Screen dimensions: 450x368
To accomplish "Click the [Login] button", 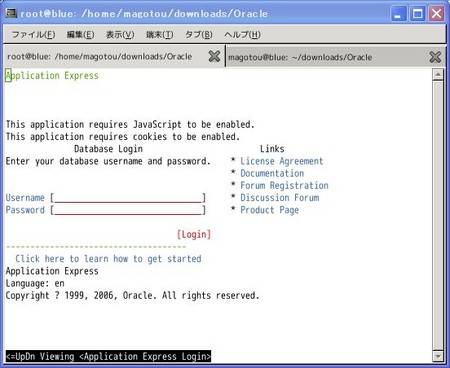I will 194,235.
